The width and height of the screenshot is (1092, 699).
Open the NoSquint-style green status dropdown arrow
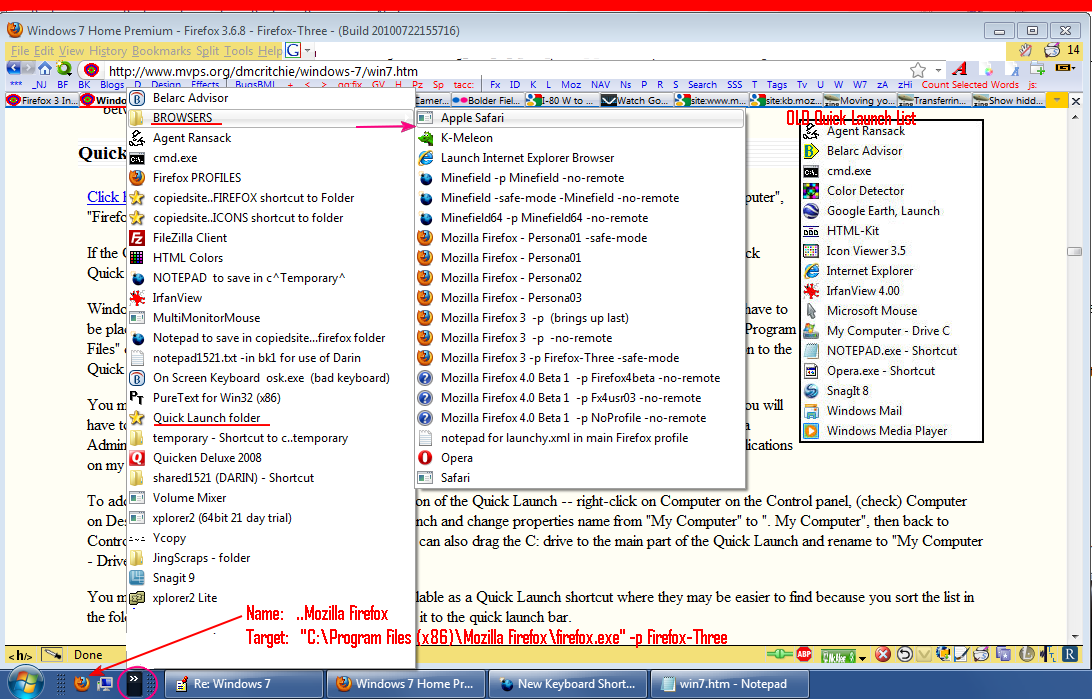pyautogui.click(x=863, y=657)
